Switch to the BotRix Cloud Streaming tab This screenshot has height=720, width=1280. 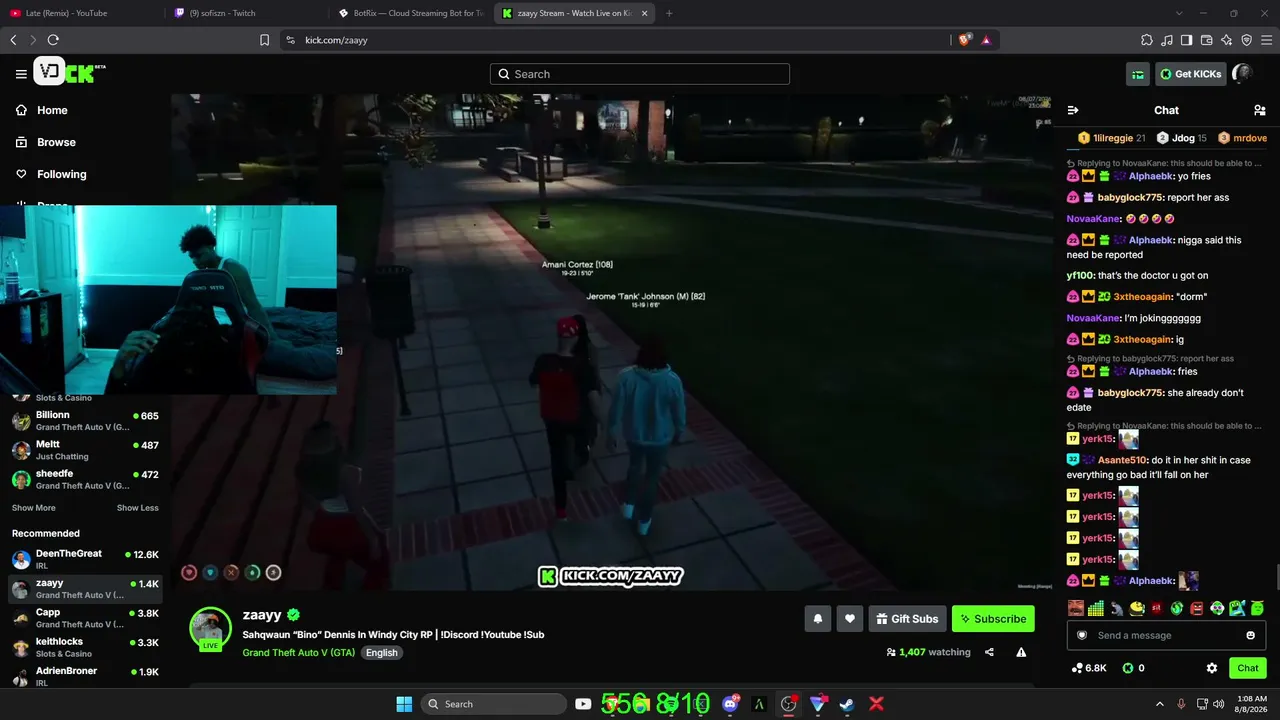pyautogui.click(x=411, y=13)
